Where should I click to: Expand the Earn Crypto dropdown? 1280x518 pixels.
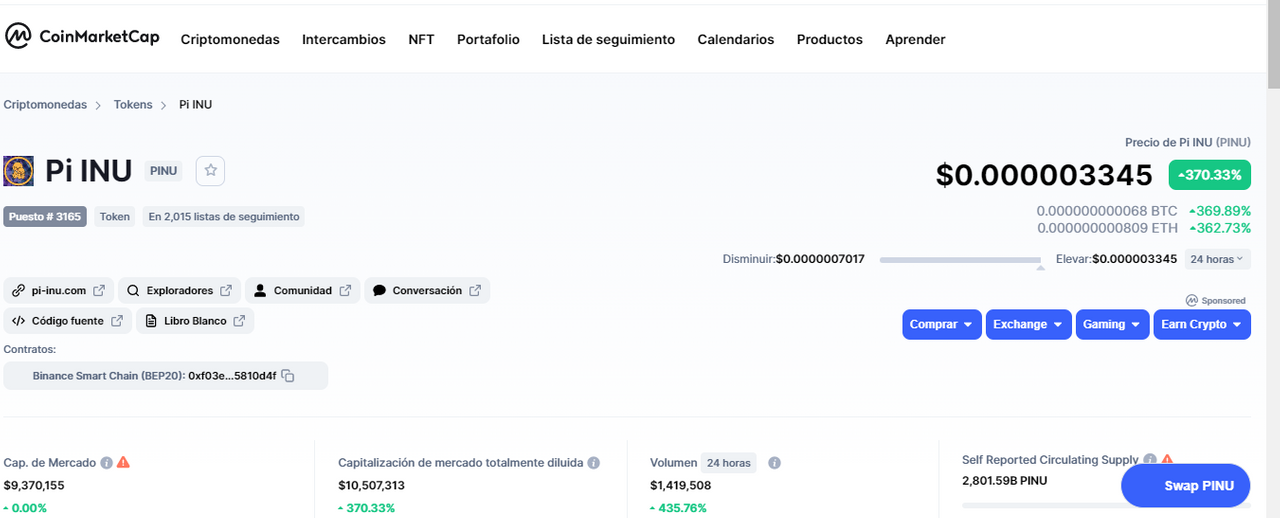tap(1201, 324)
